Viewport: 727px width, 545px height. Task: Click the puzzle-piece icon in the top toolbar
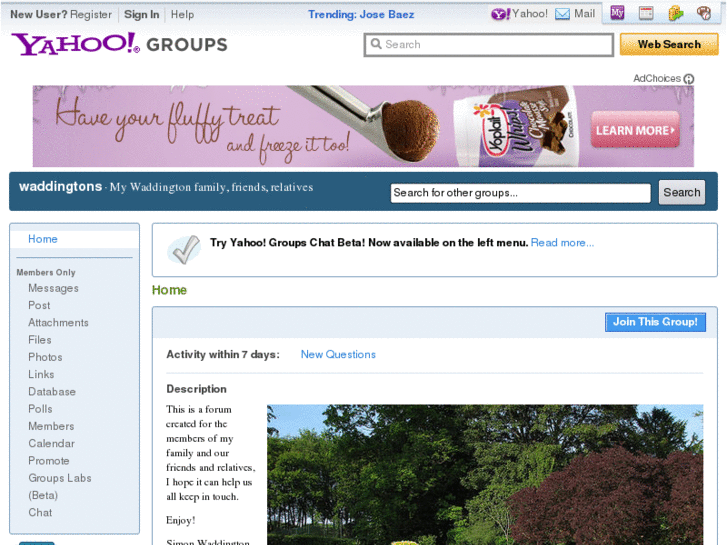point(676,13)
